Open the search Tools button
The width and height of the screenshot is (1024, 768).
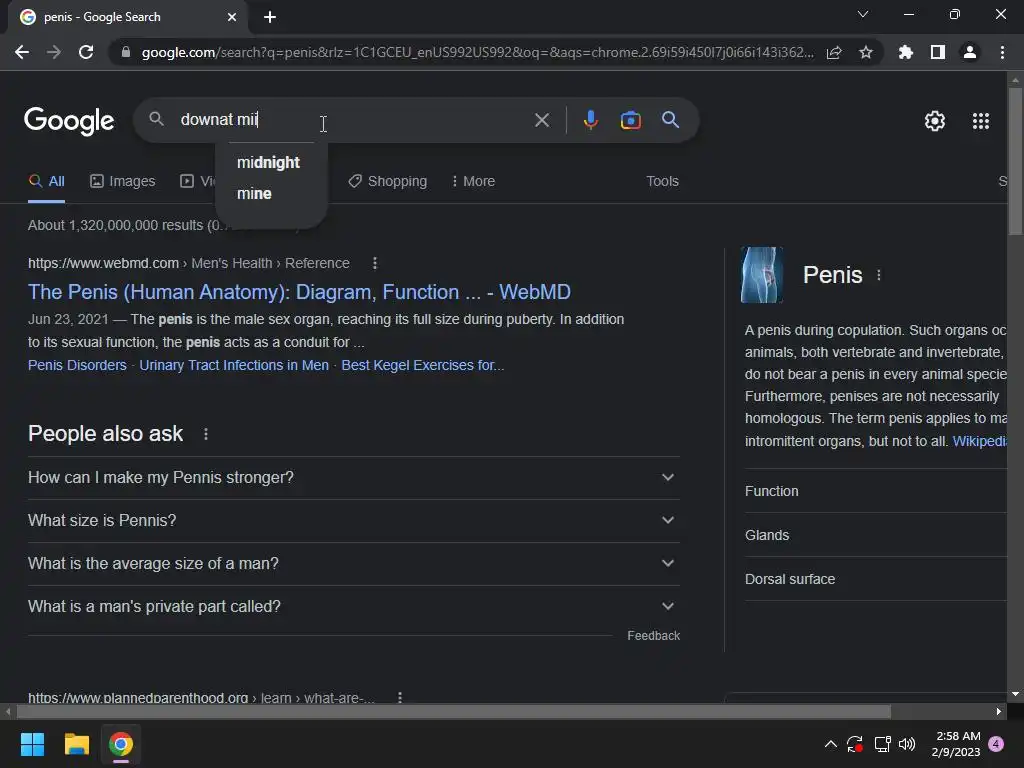662,182
